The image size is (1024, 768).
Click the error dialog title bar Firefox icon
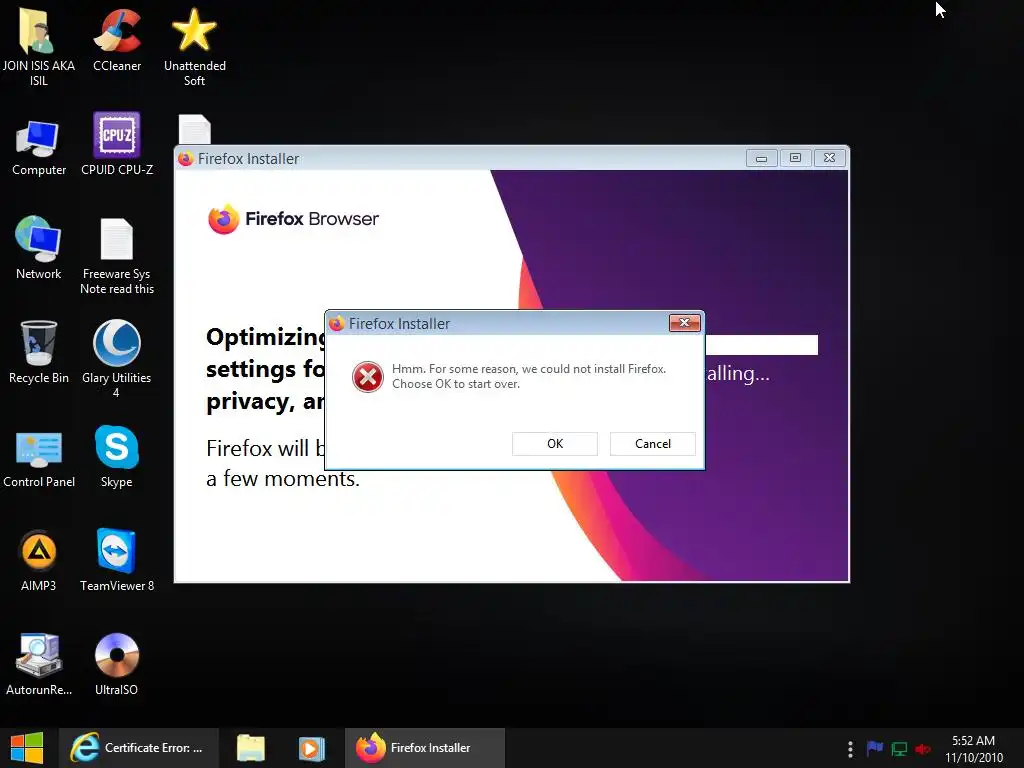click(x=337, y=323)
